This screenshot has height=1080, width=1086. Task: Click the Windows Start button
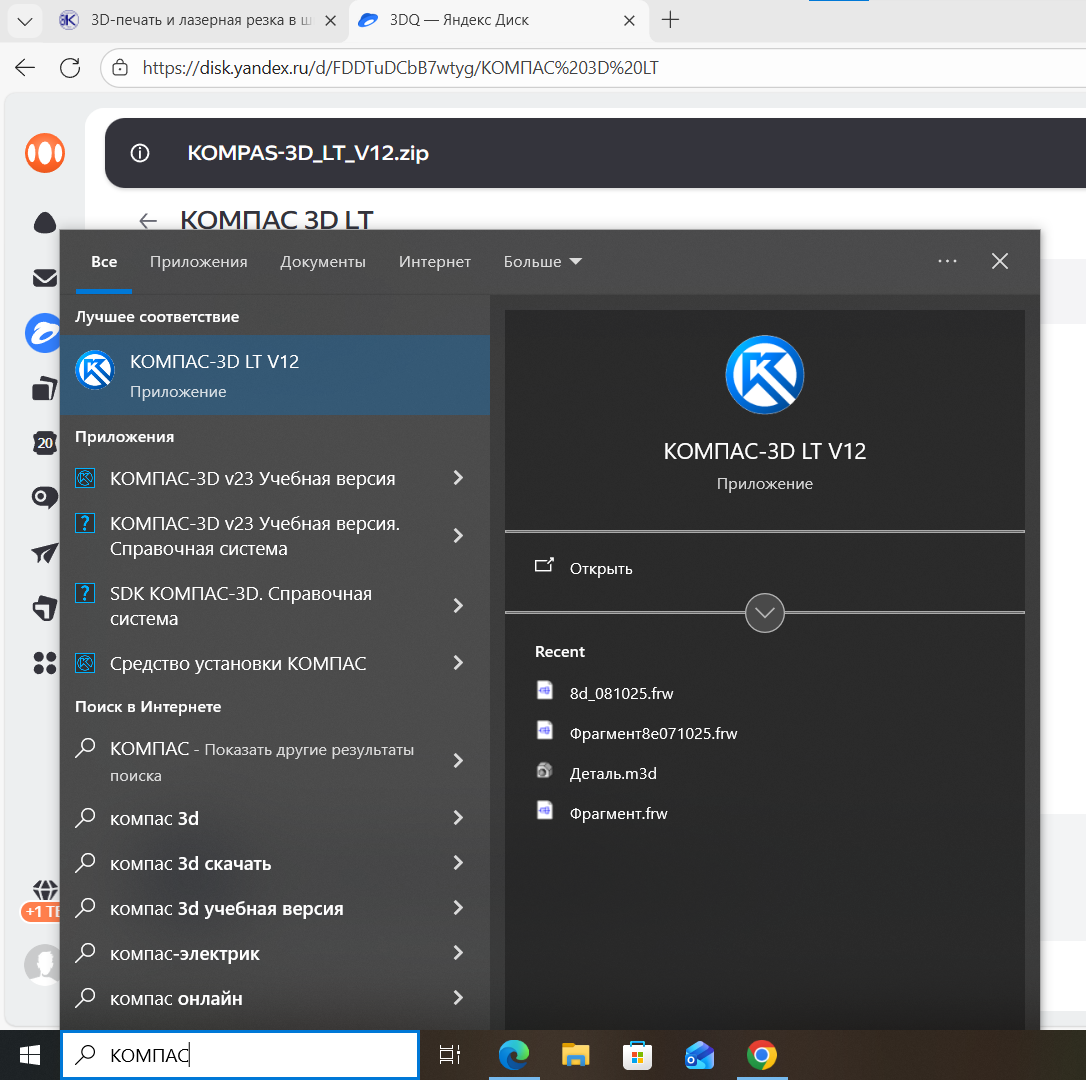[30, 1055]
